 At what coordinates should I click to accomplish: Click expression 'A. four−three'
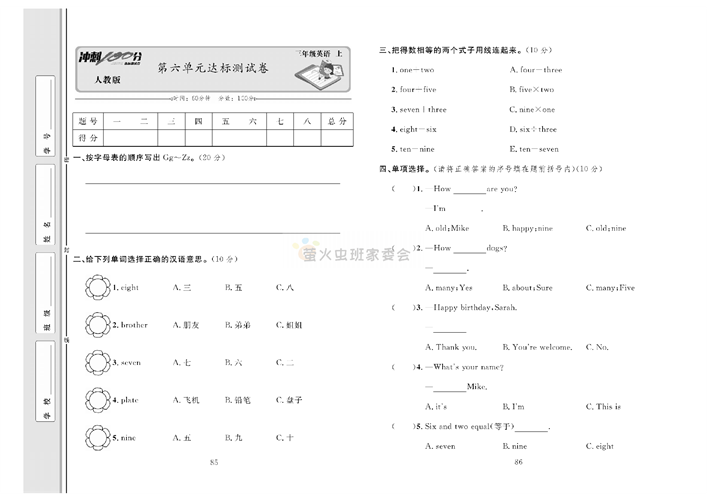click(x=536, y=70)
